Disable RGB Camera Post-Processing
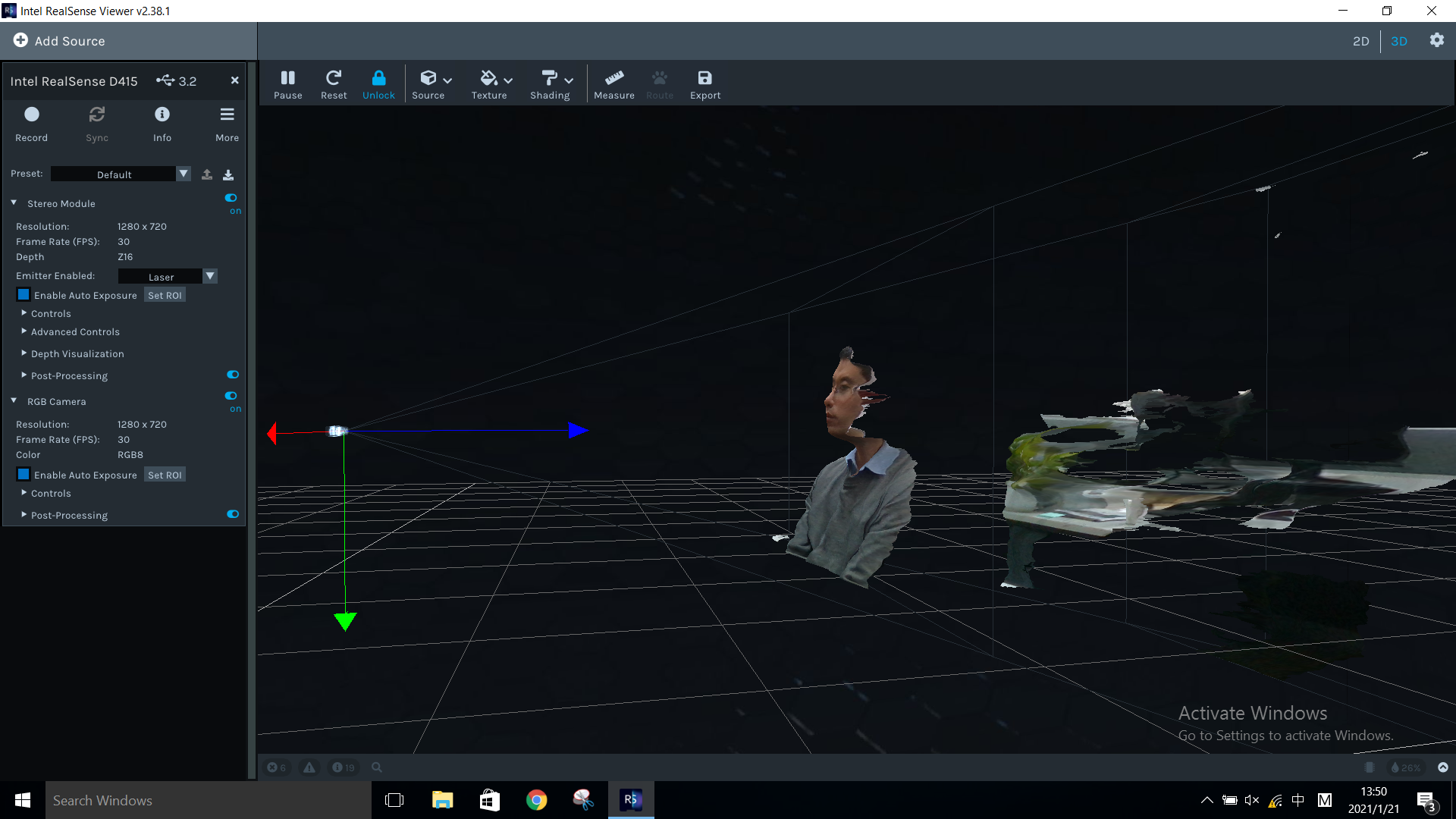Image resolution: width=1456 pixels, height=819 pixels. (x=232, y=513)
